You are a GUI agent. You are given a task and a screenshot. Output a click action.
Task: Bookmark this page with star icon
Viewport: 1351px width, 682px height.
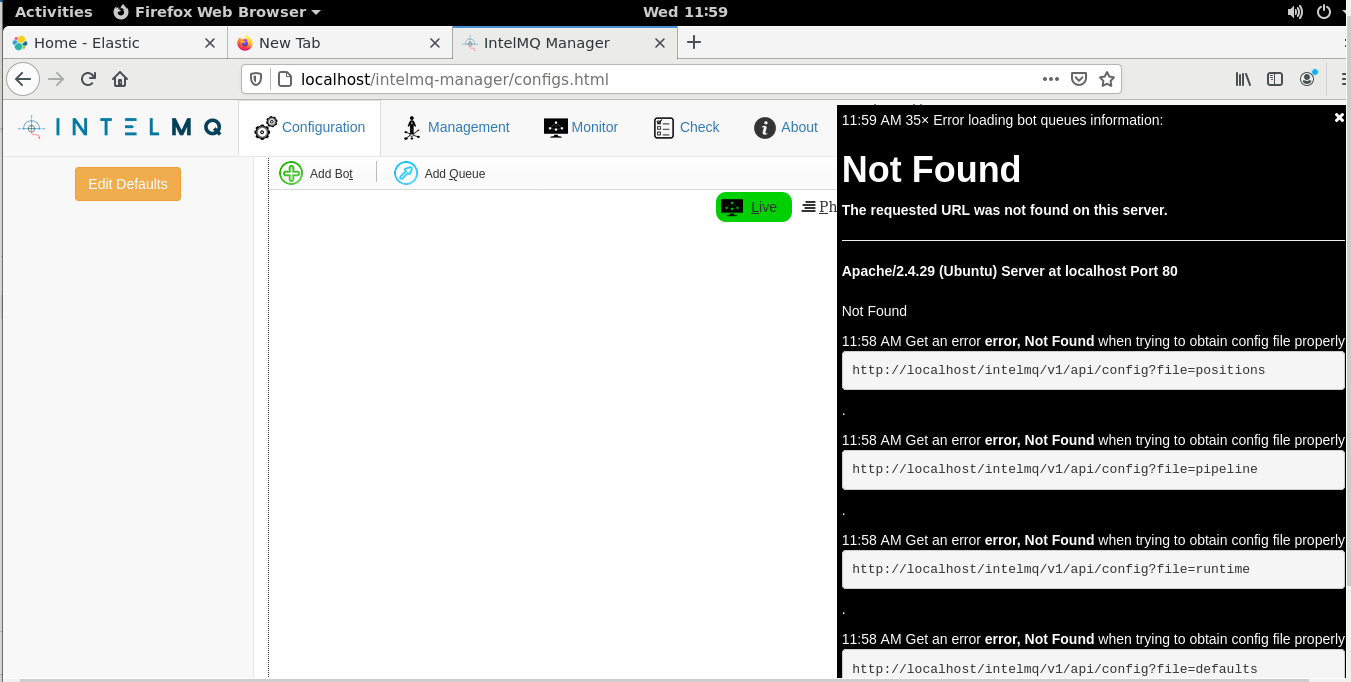[x=1107, y=79]
